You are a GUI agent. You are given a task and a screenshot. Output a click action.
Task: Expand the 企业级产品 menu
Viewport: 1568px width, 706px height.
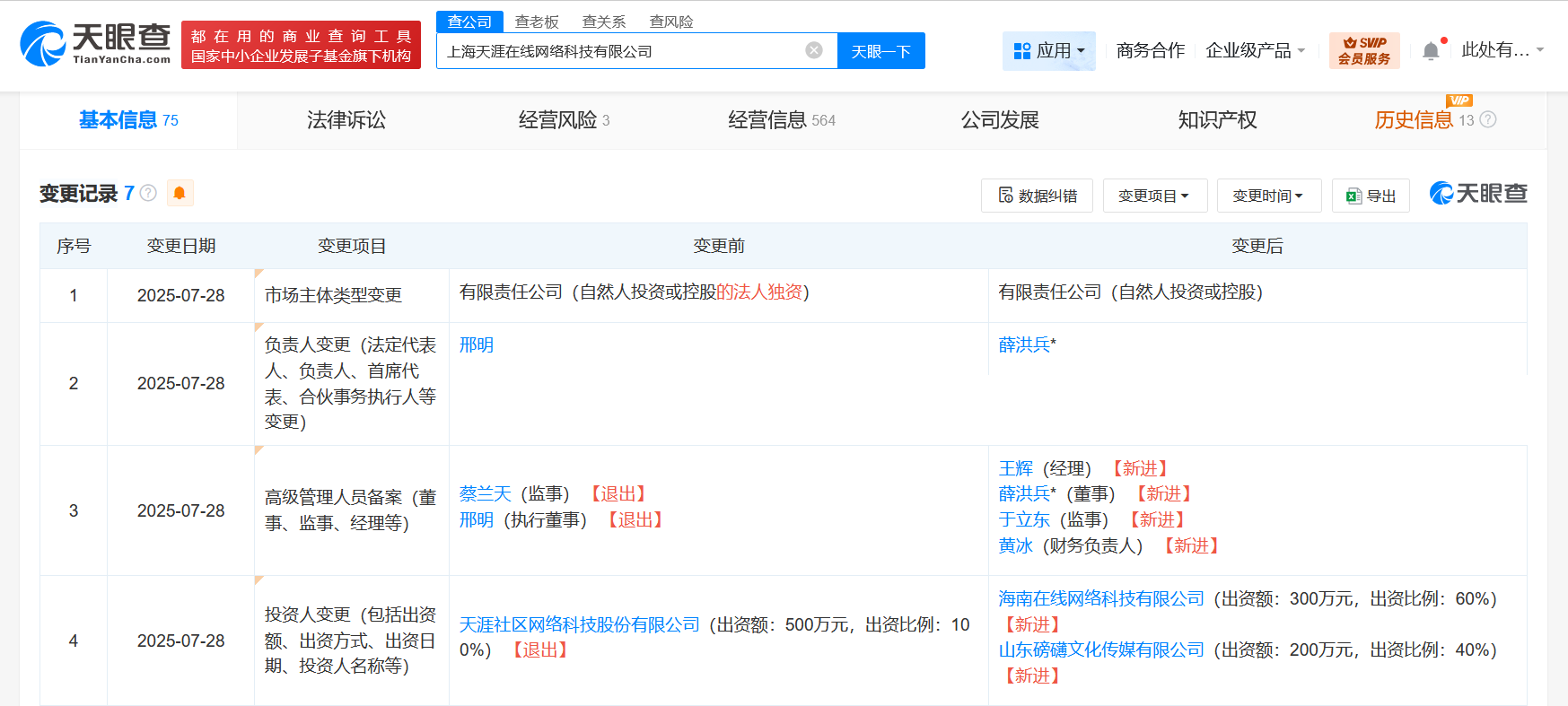1255,50
